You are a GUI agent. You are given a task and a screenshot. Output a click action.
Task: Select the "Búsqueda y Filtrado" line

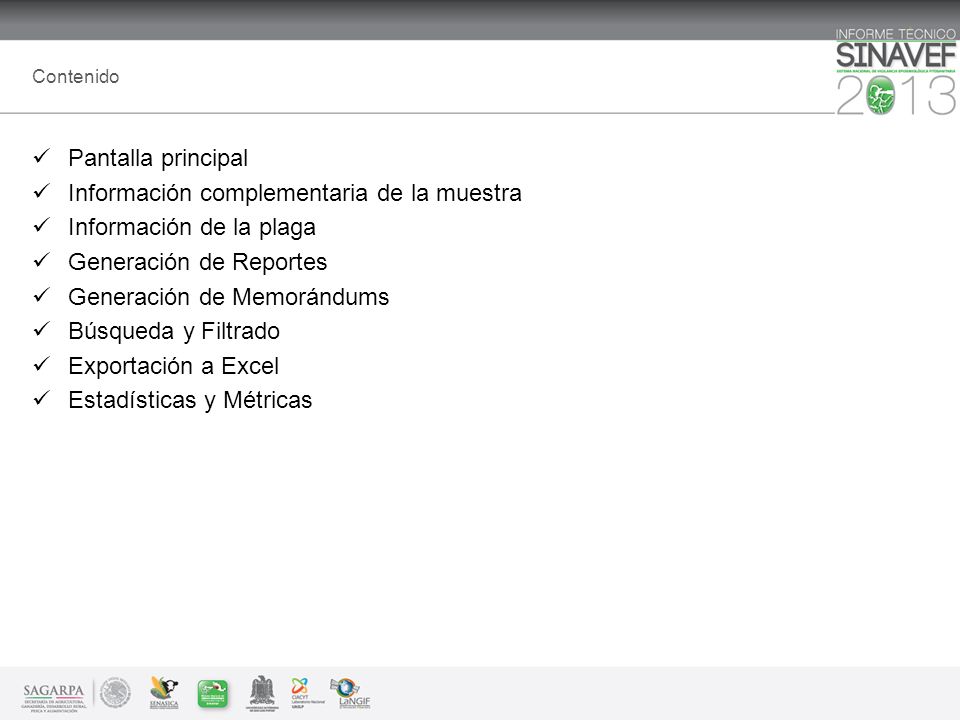click(x=174, y=331)
